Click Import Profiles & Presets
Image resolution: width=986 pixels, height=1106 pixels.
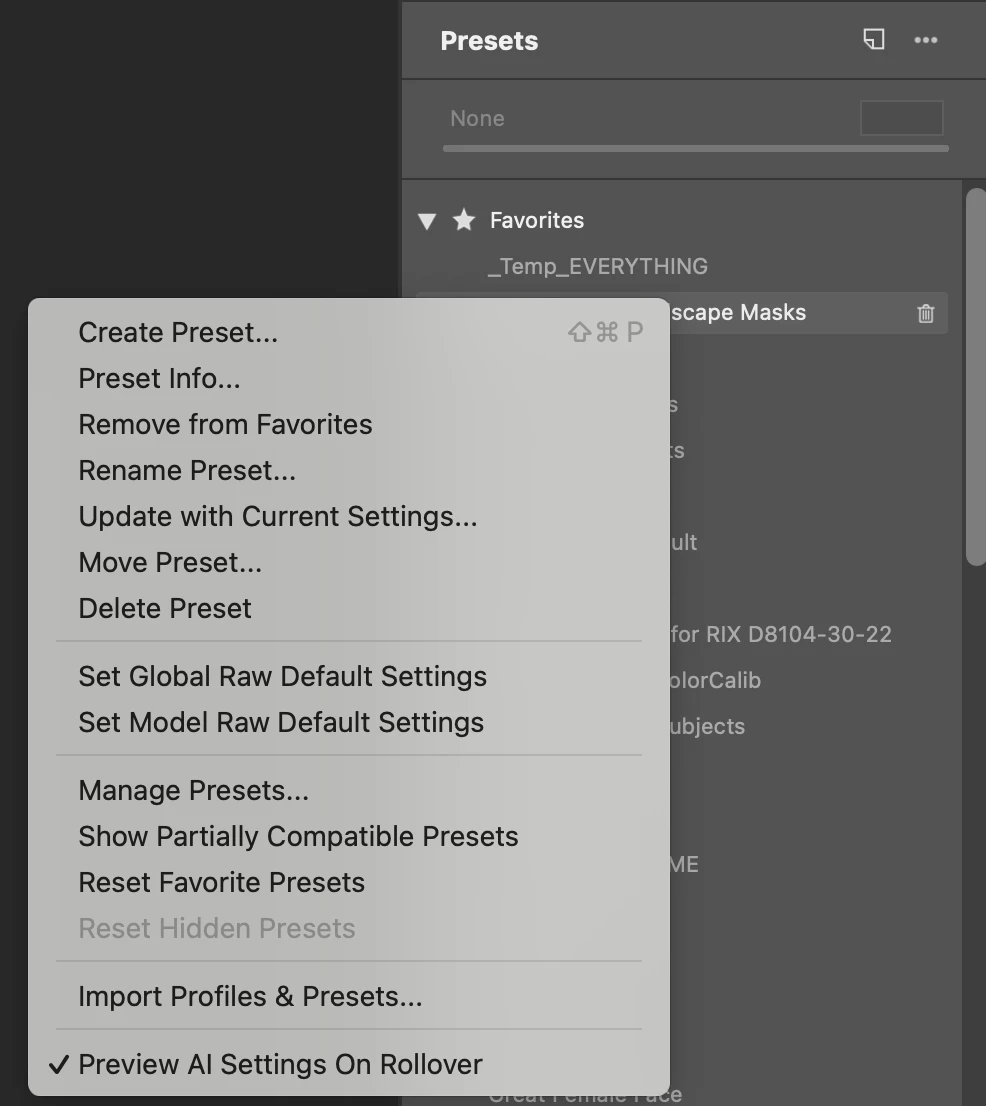(x=250, y=996)
